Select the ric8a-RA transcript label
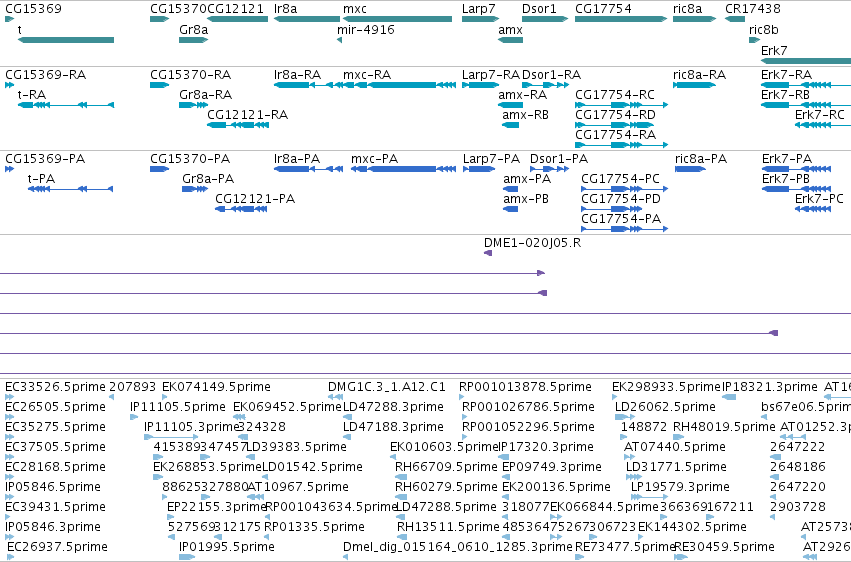 click(700, 74)
